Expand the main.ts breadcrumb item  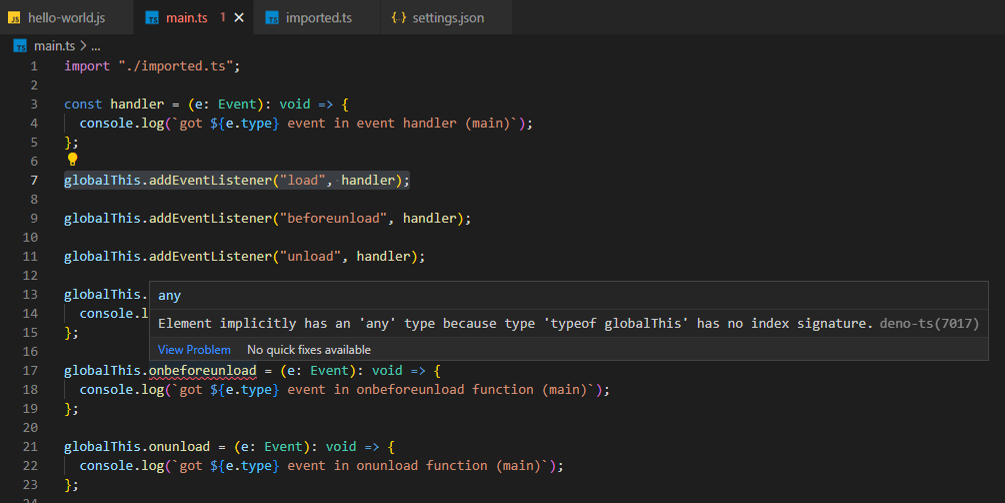pyautogui.click(x=54, y=46)
